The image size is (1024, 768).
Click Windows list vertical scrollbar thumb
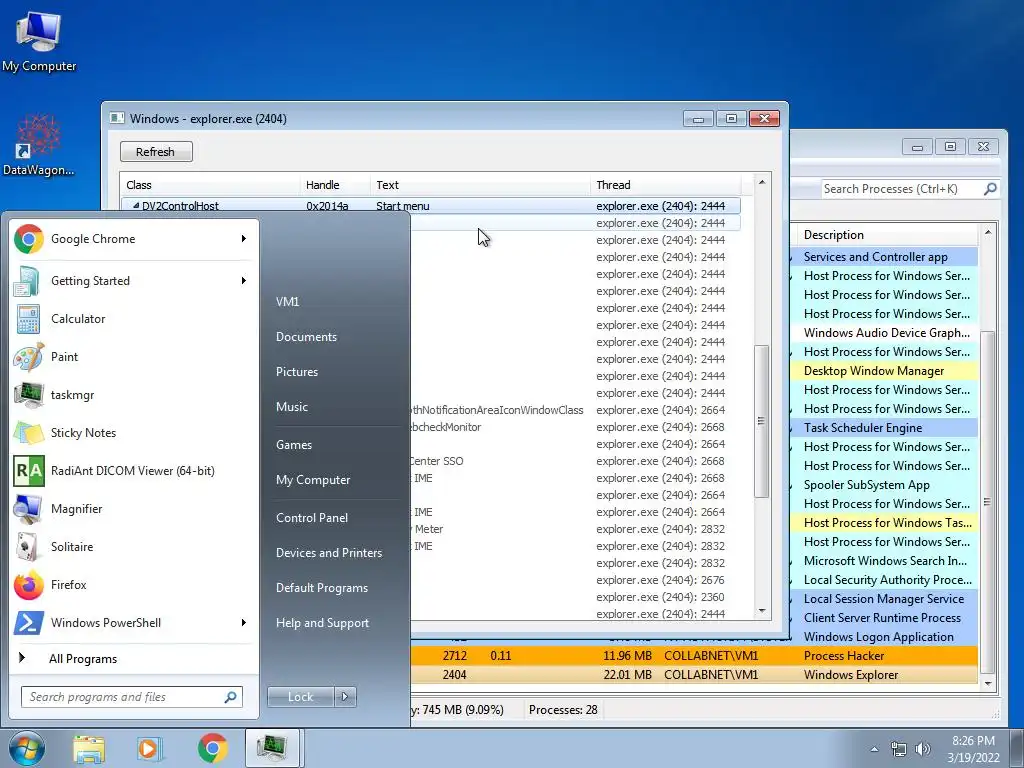[761, 421]
